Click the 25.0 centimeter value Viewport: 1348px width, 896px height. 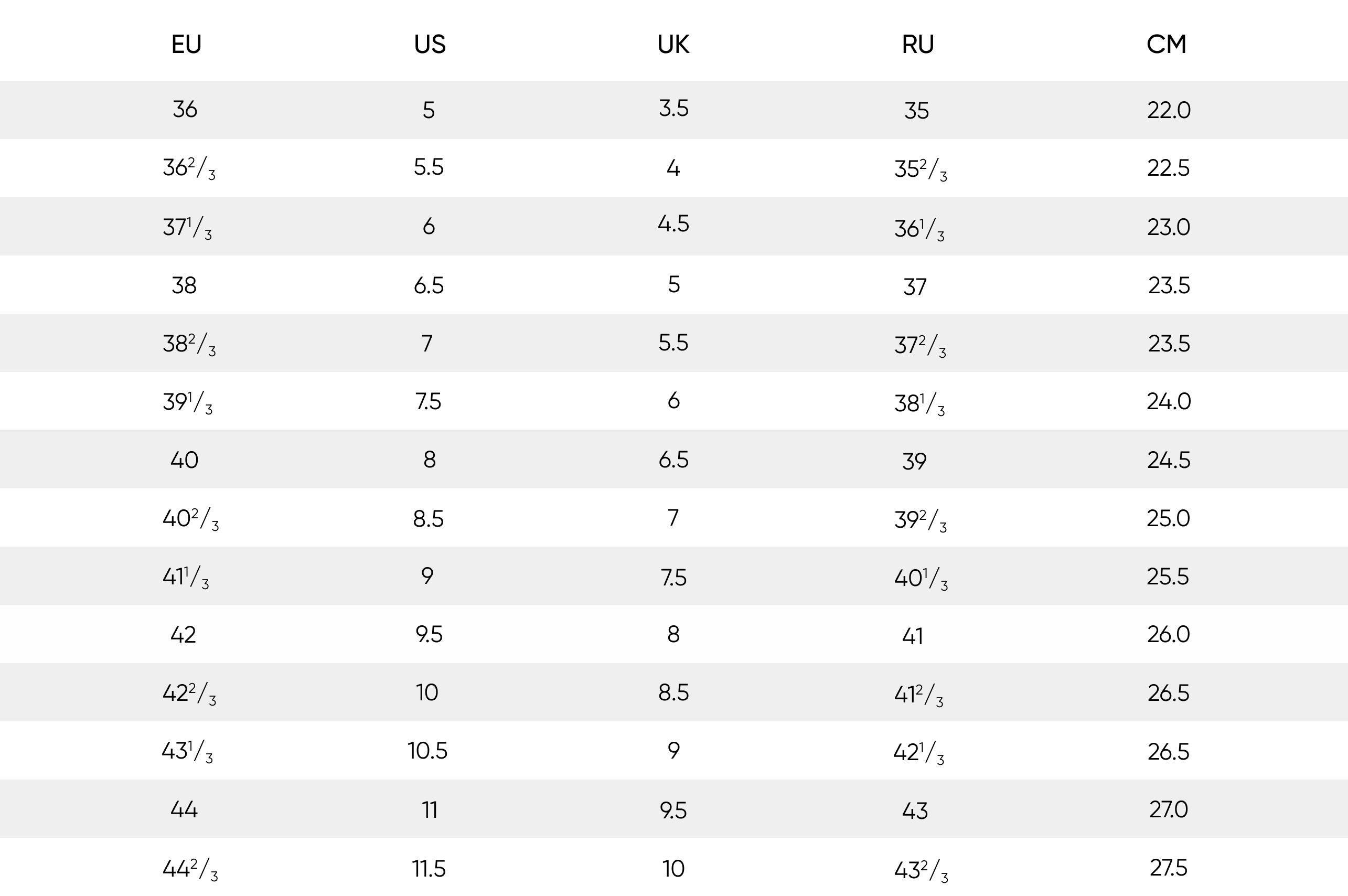tap(1168, 518)
